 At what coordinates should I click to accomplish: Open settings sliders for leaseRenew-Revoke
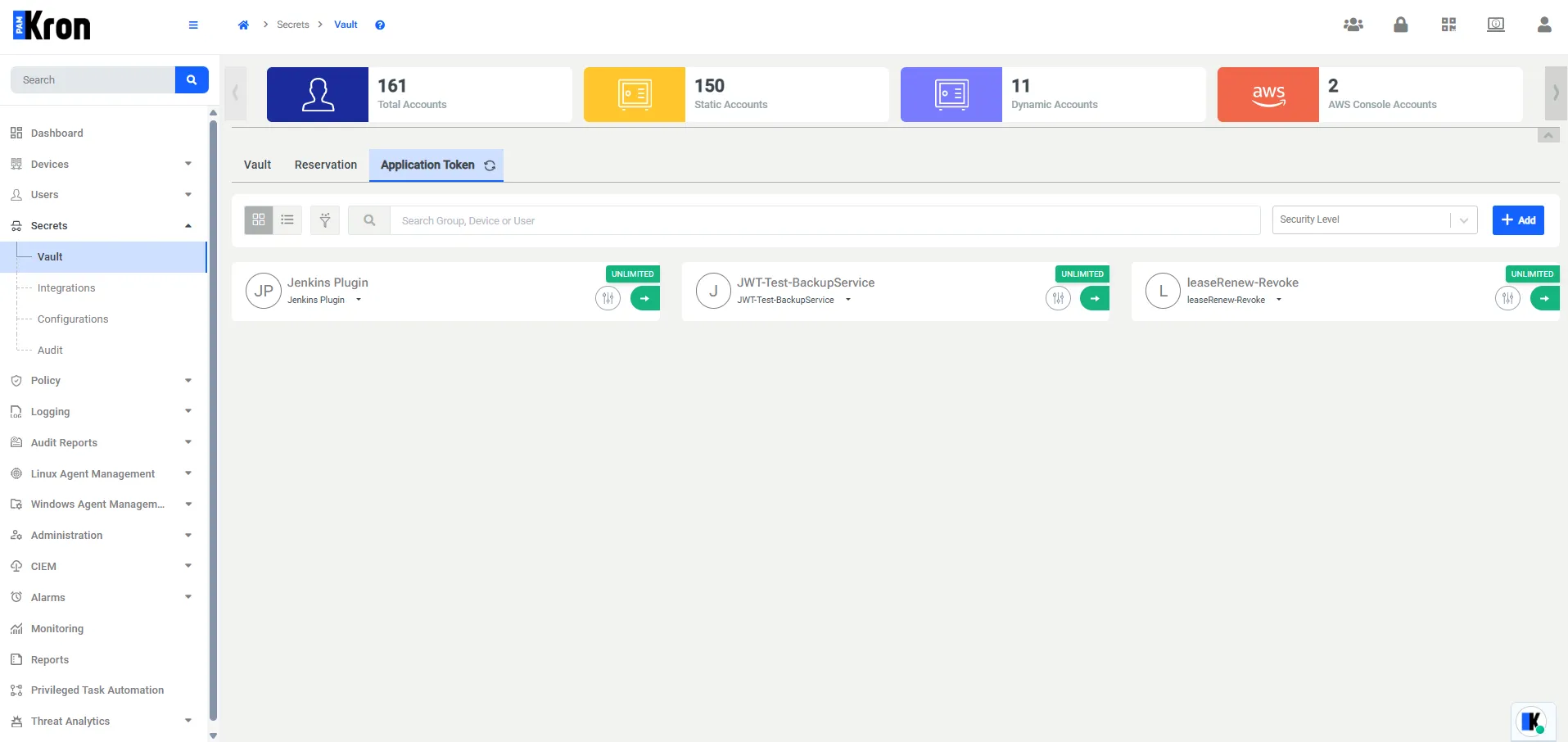[x=1507, y=298]
